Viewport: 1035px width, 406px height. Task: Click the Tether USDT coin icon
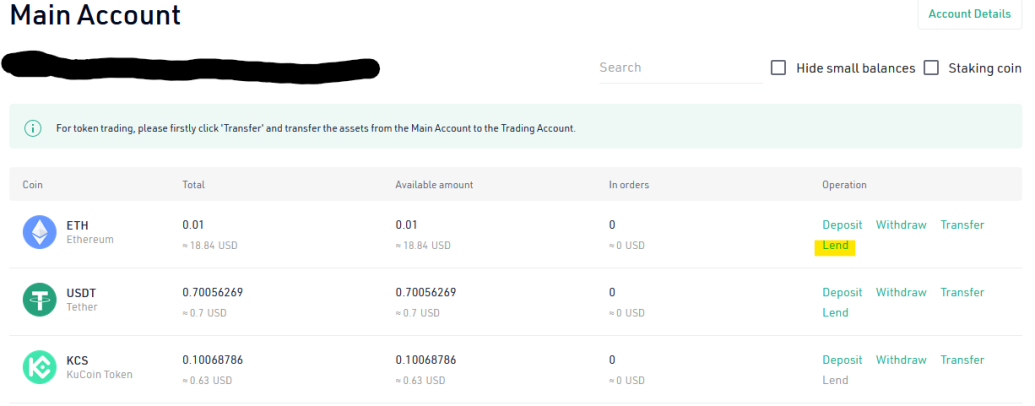coord(40,300)
